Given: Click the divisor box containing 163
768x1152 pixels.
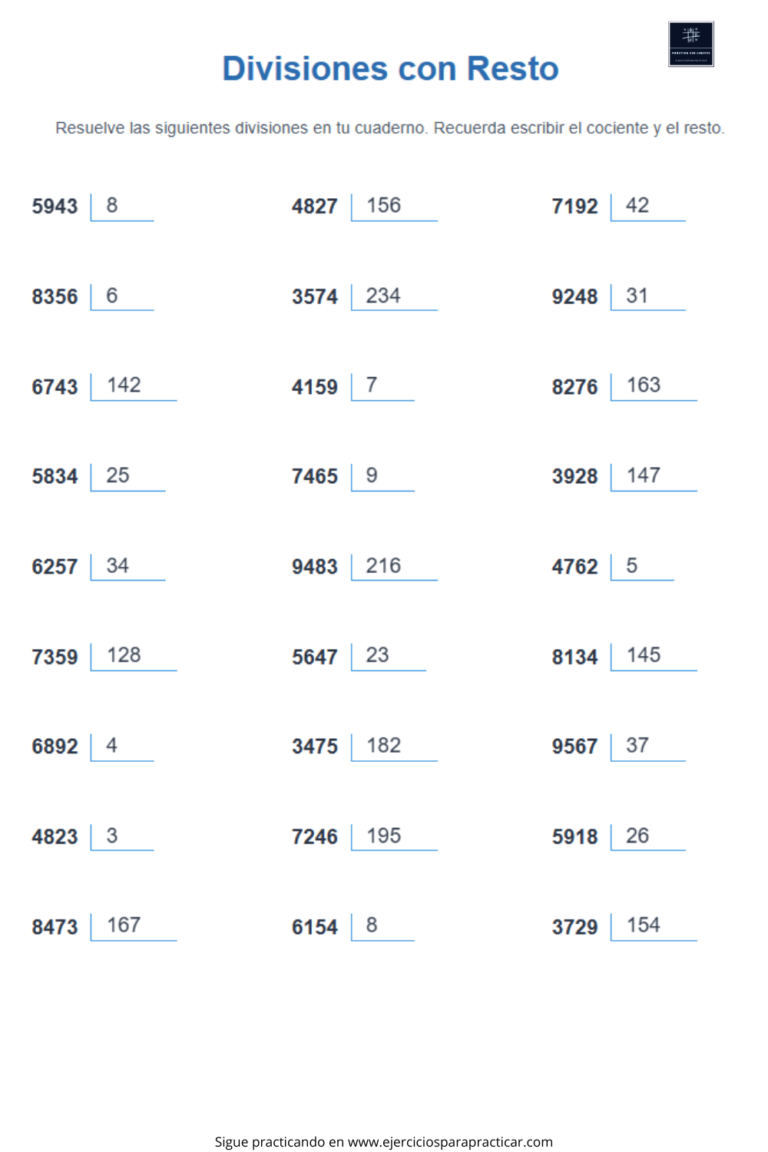Looking at the screenshot, I should 653,387.
